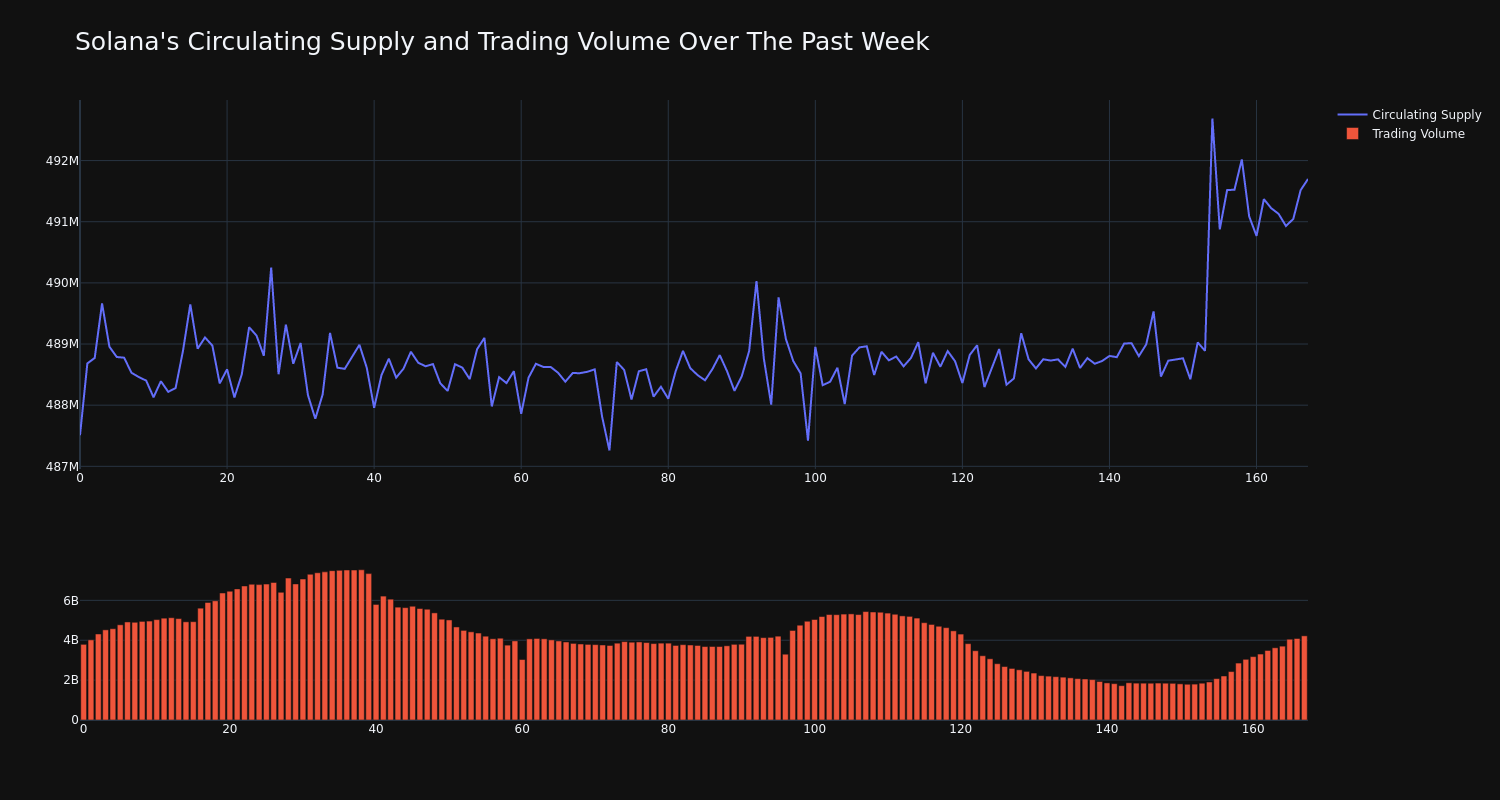This screenshot has width=1500, height=800.
Task: Click the first trading volume bar at 0
Action: click(83, 682)
